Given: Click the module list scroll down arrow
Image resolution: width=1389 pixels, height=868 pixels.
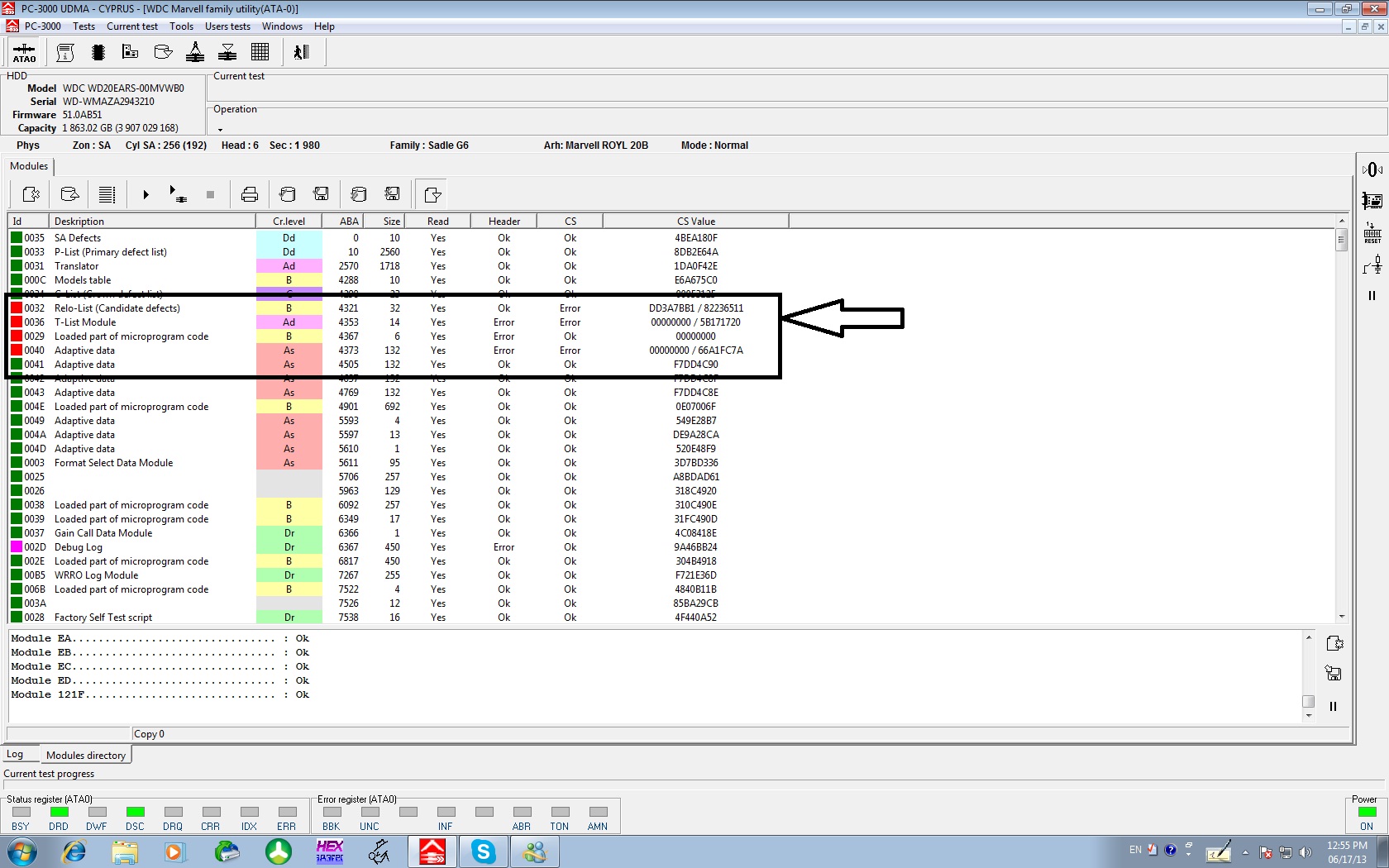Looking at the screenshot, I should 1341,617.
